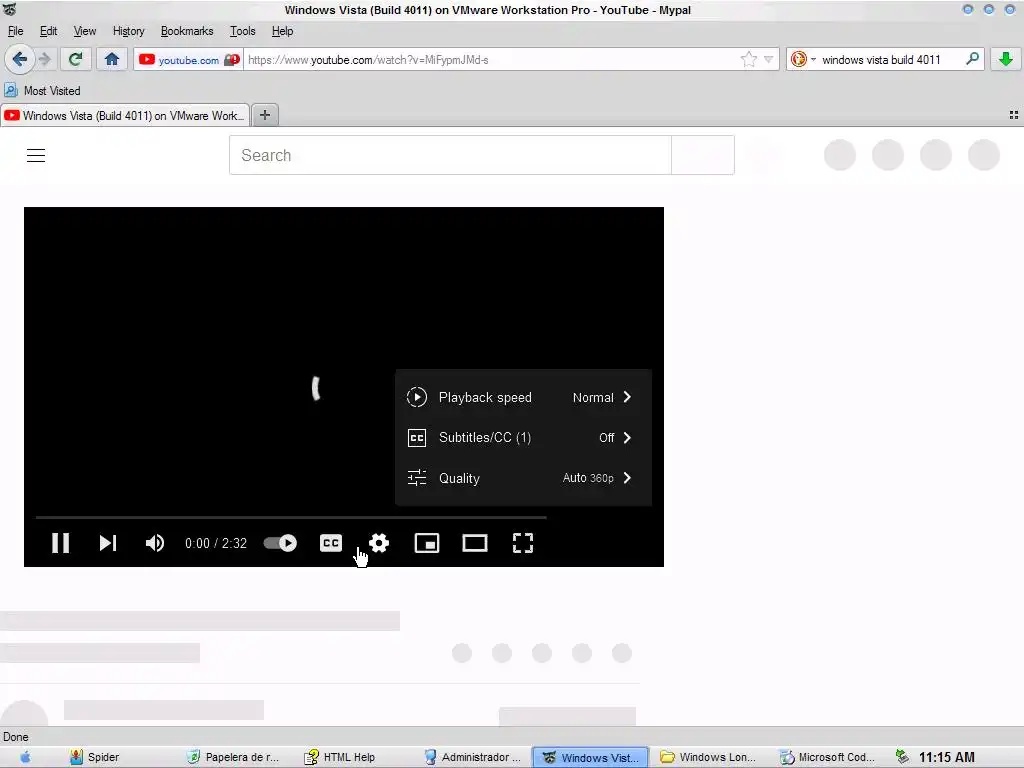Click the Mypal raccoon icon in title bar
Screen dimensions: 1024x768
coord(9,9)
